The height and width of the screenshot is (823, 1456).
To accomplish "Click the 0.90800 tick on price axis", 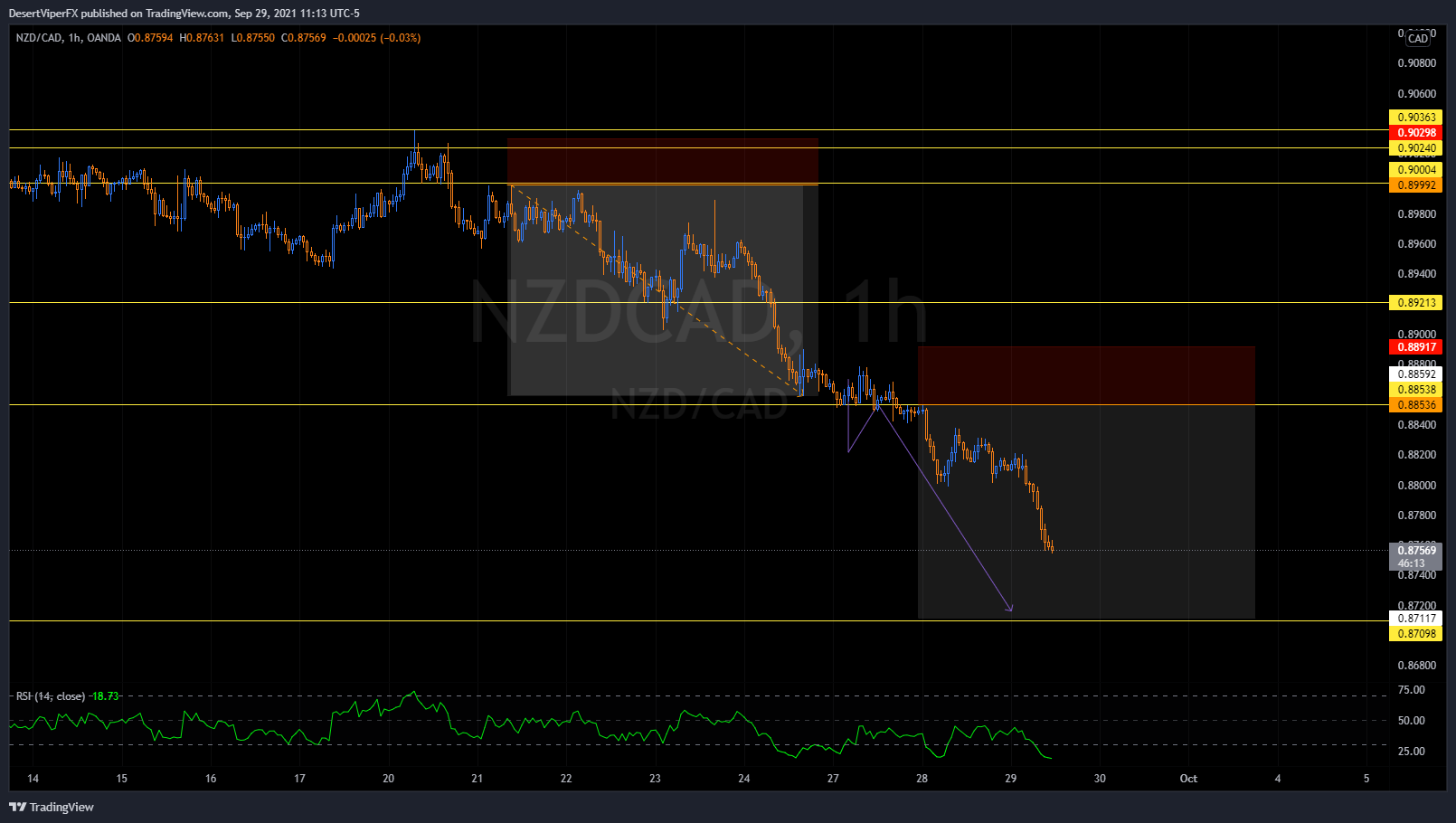I will pos(1416,63).
